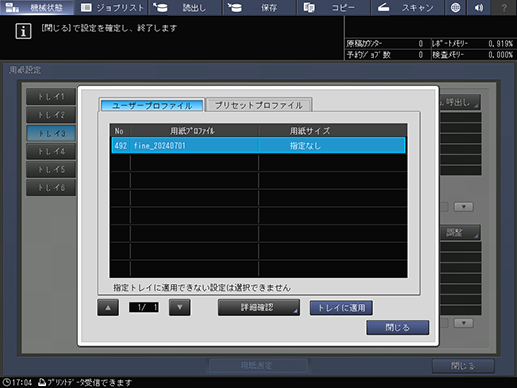Click the info icon beside the message

23,31
